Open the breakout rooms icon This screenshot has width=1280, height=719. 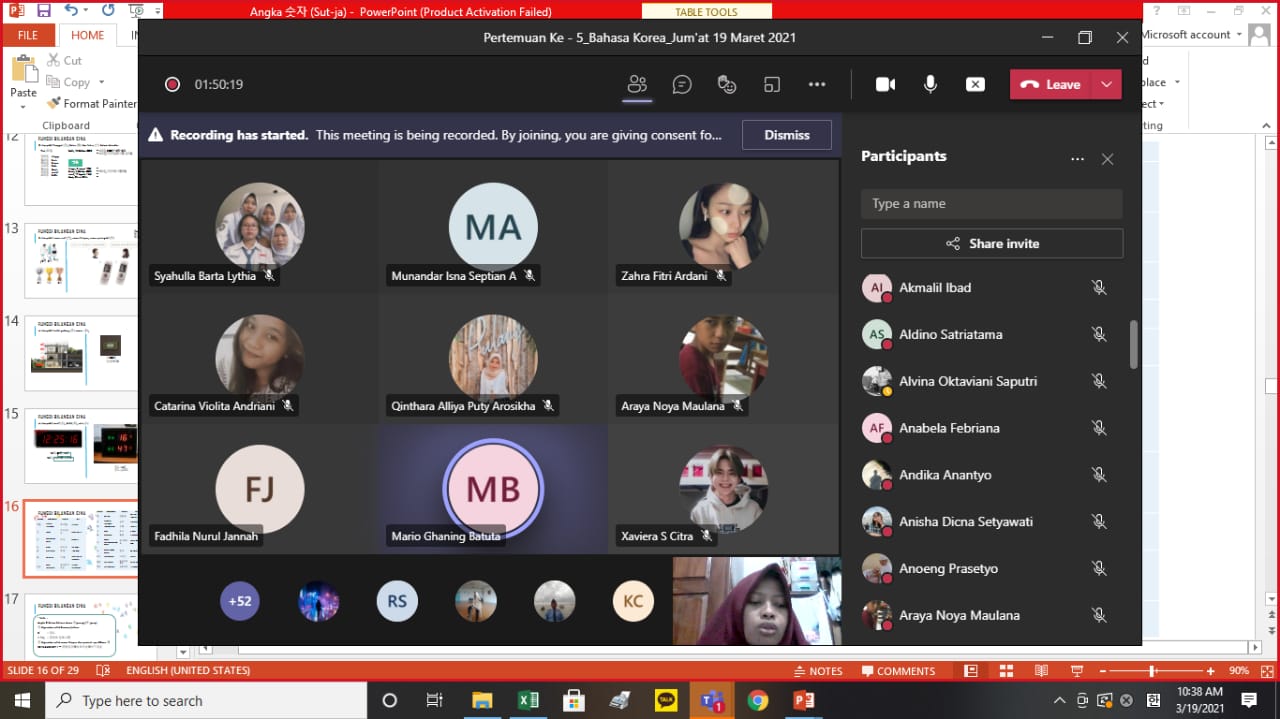pyautogui.click(x=772, y=85)
